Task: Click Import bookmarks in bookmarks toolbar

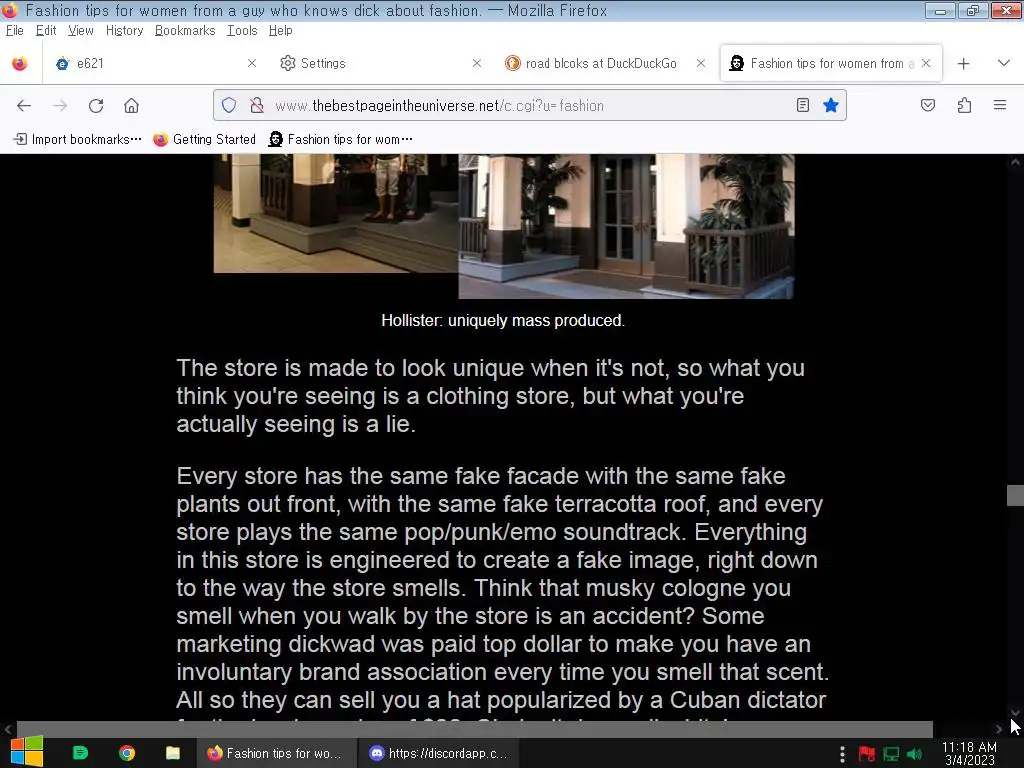Action: click(x=78, y=139)
